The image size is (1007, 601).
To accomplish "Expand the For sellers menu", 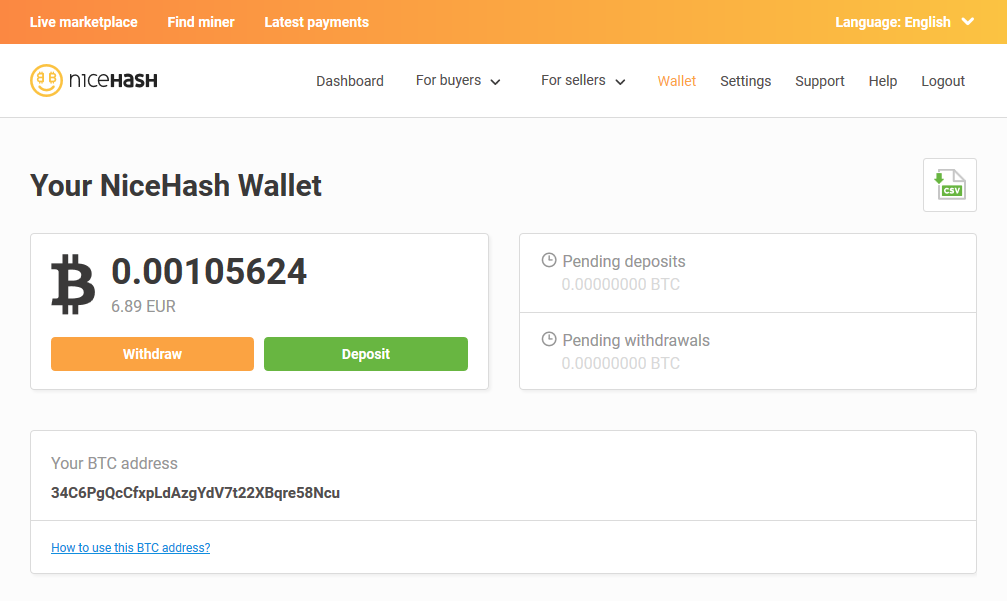I will tap(583, 81).
